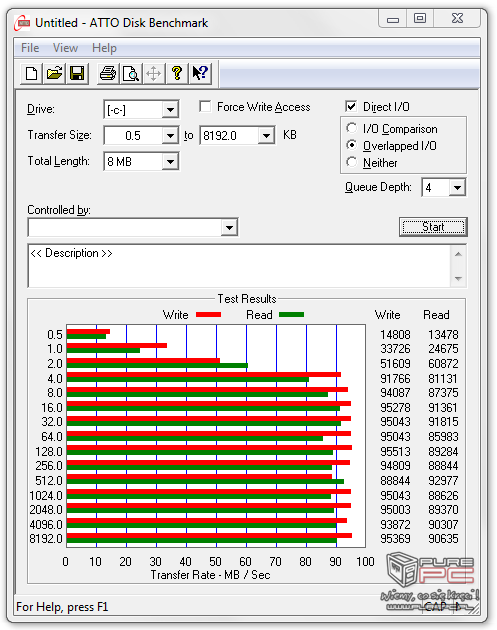Save results with the floppy disk icon
This screenshot has height=630, width=497.
click(77, 74)
